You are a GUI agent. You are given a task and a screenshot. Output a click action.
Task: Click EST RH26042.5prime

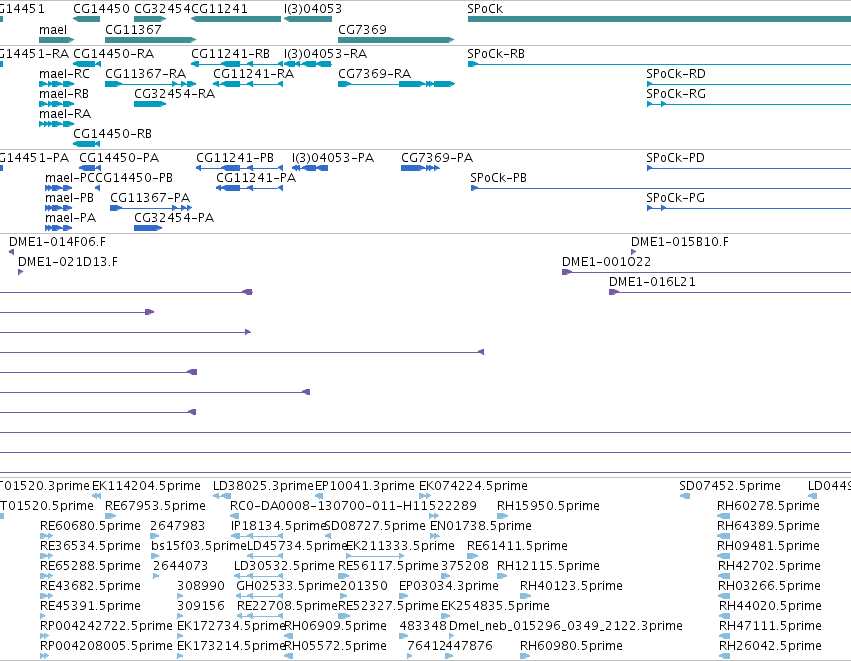coord(770,646)
